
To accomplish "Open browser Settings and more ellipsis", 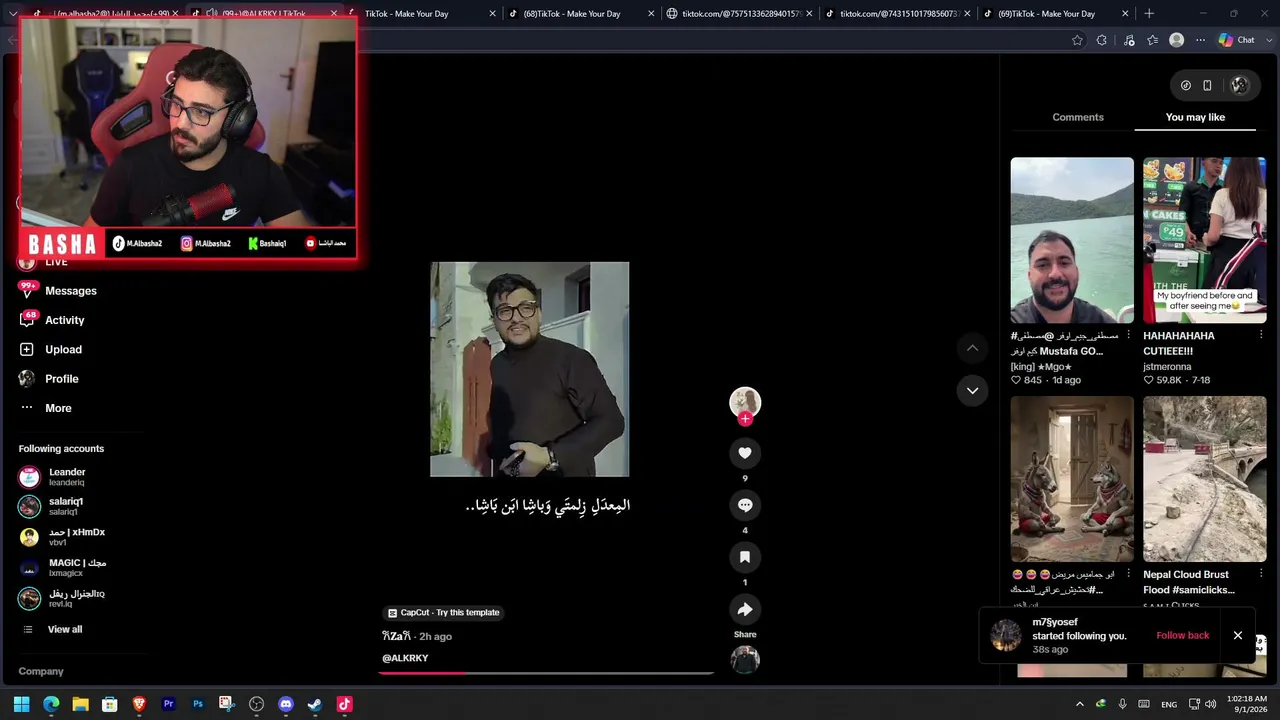I will (1198, 40).
